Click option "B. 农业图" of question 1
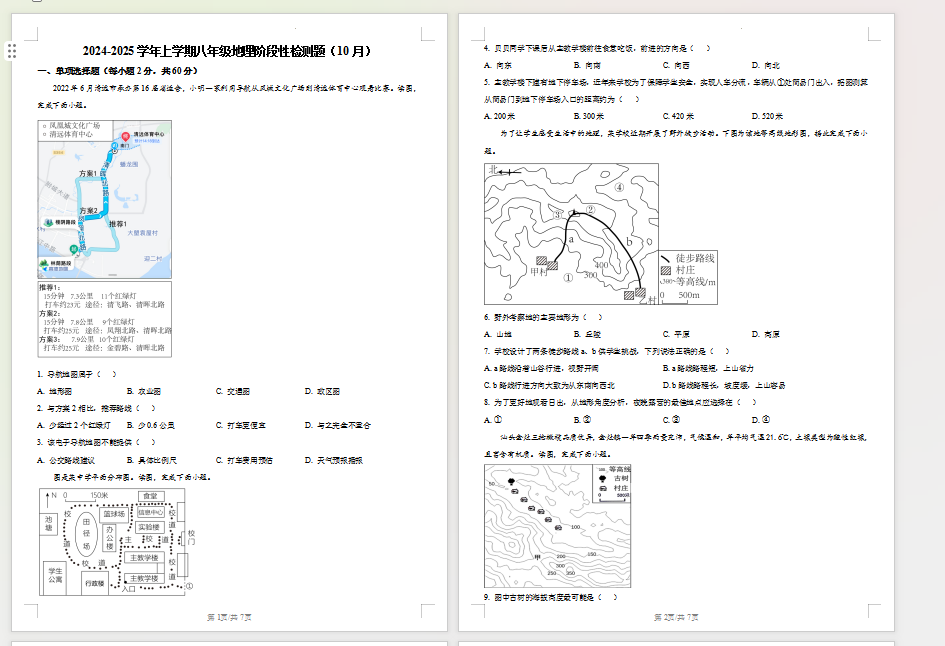The image size is (945, 646). pos(144,392)
